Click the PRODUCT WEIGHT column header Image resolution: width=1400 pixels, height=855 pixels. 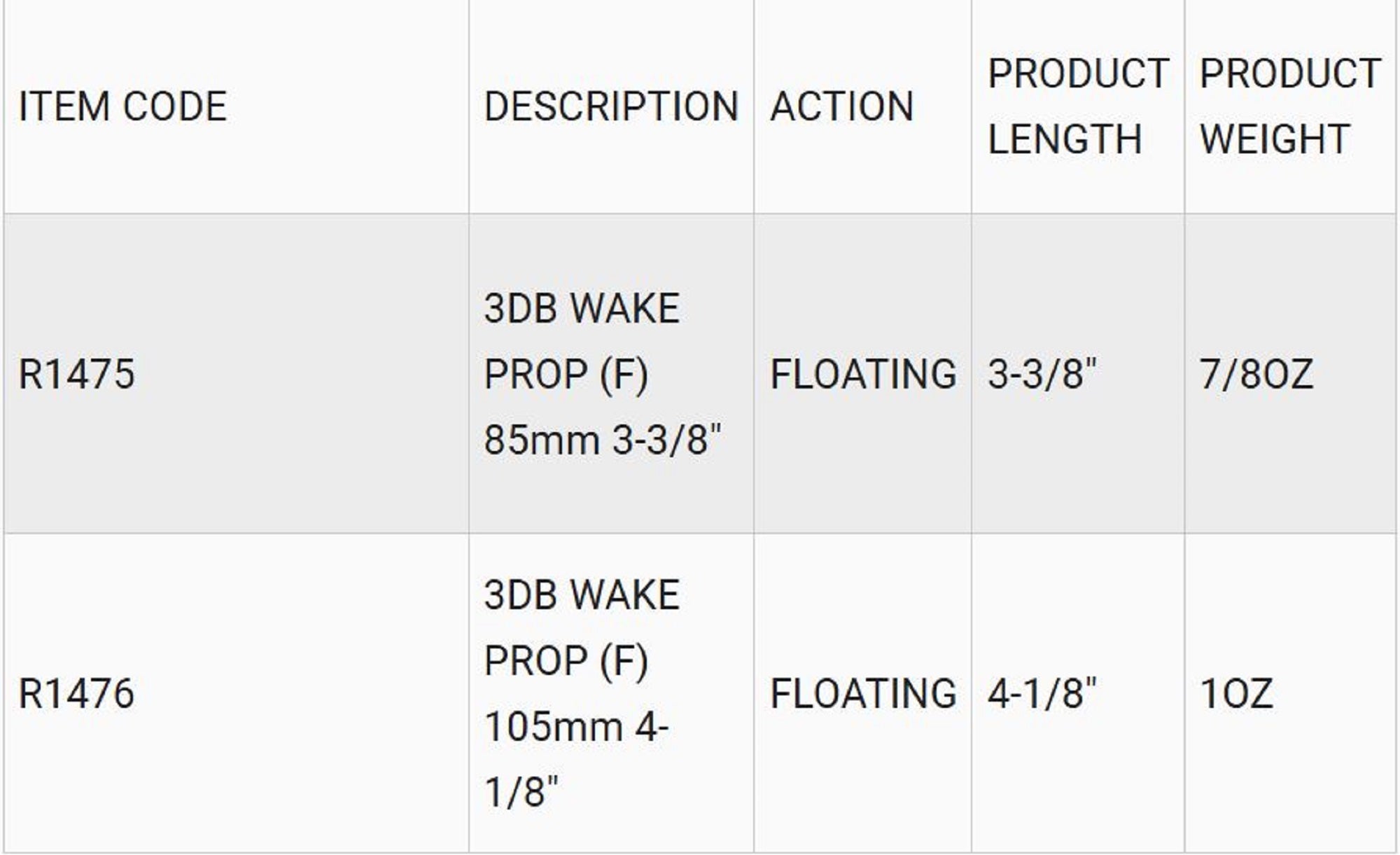[1290, 106]
